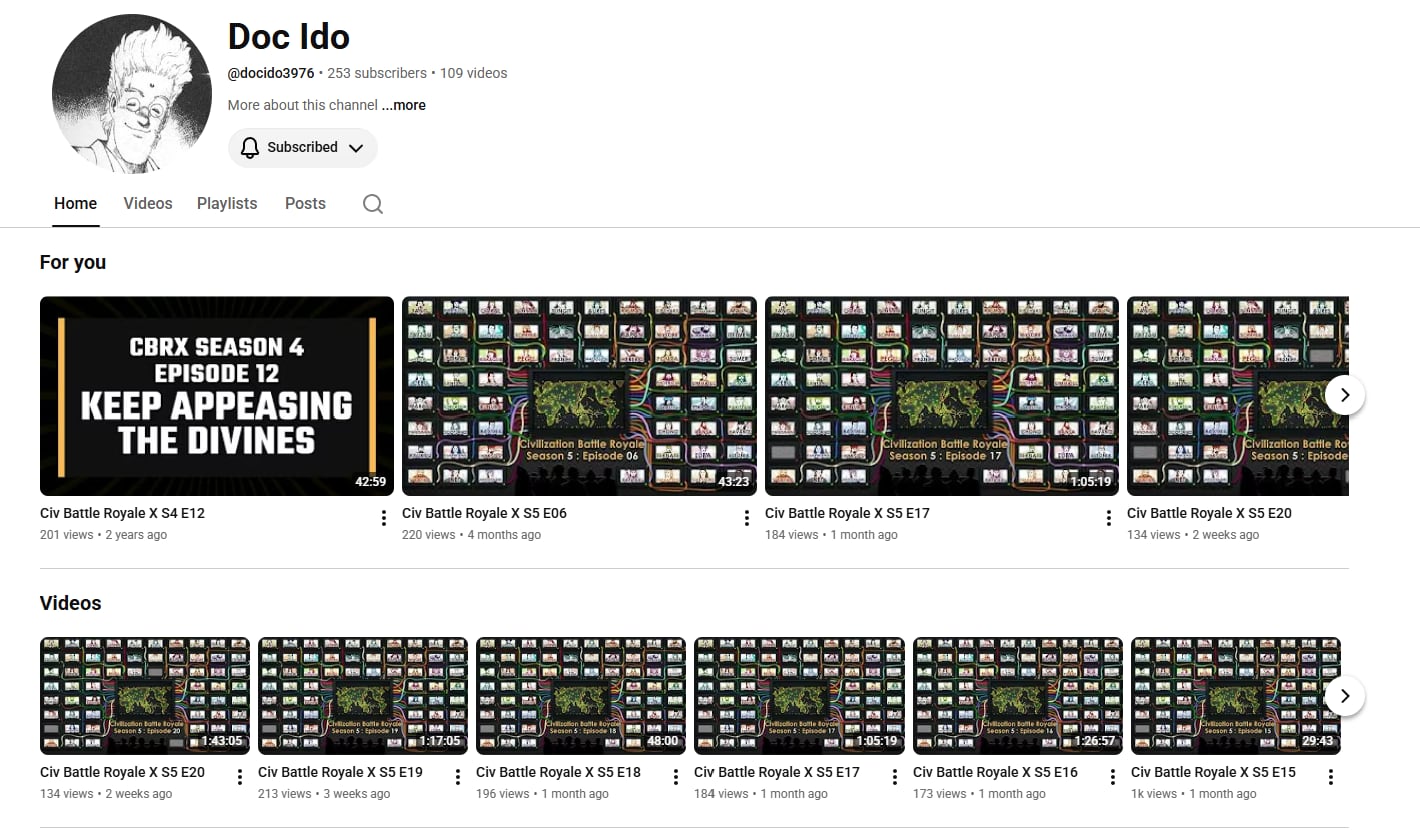This screenshot has width=1420, height=832.
Task: Open options menu for S5 E15 video
Action: pyautogui.click(x=1331, y=777)
